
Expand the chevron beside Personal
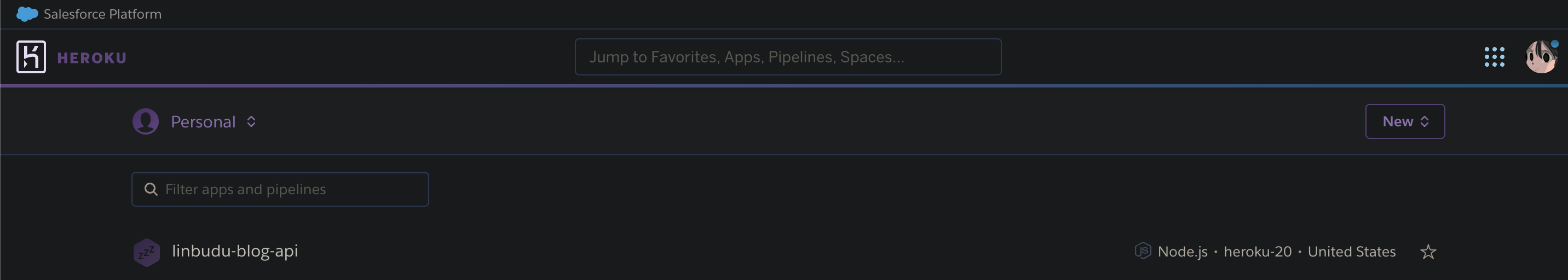click(251, 121)
